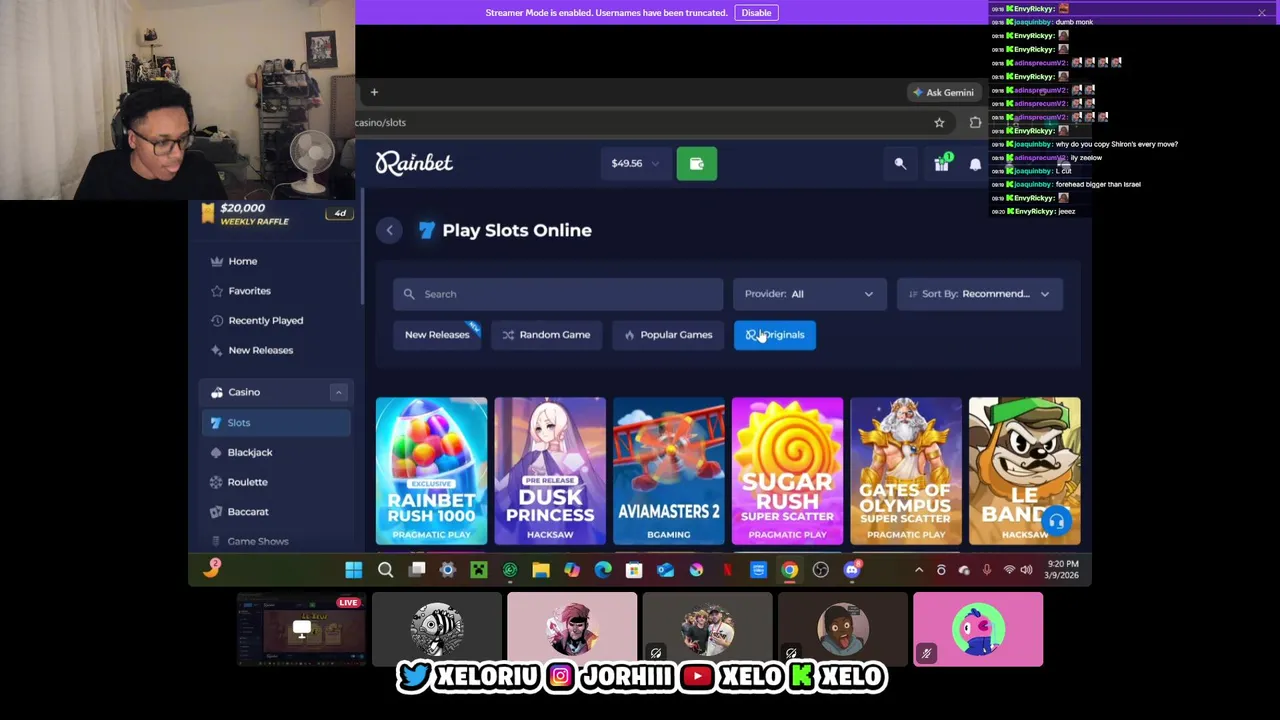Show hidden system tray icons
Image resolution: width=1280 pixels, height=720 pixels.
point(919,570)
